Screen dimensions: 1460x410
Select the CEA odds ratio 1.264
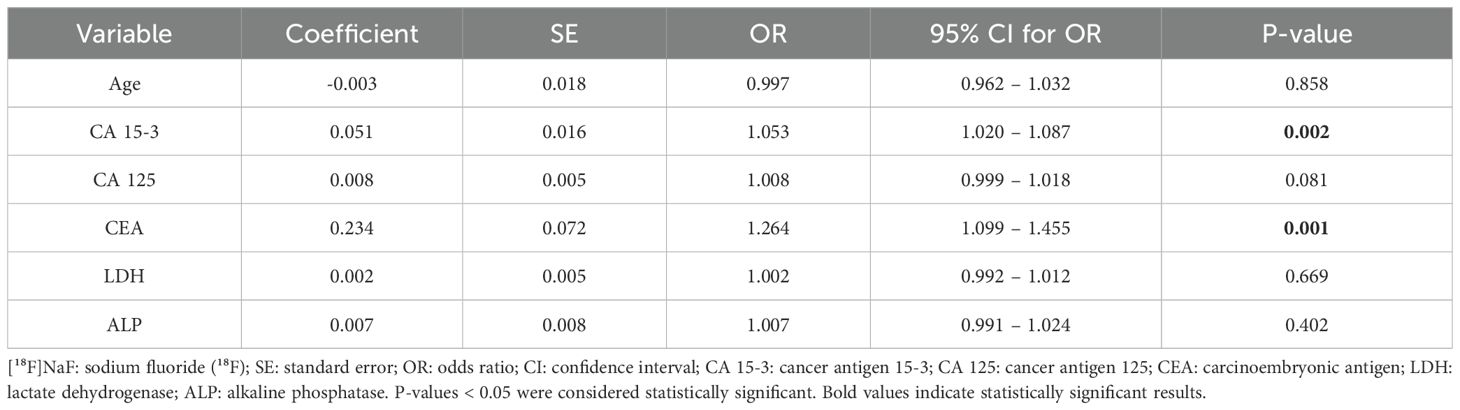767,229
